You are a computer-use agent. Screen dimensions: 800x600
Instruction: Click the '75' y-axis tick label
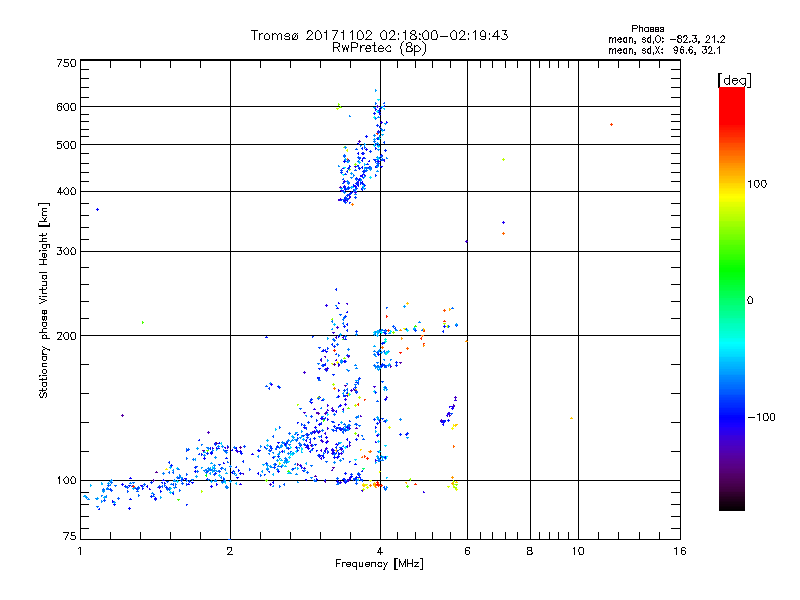click(70, 536)
